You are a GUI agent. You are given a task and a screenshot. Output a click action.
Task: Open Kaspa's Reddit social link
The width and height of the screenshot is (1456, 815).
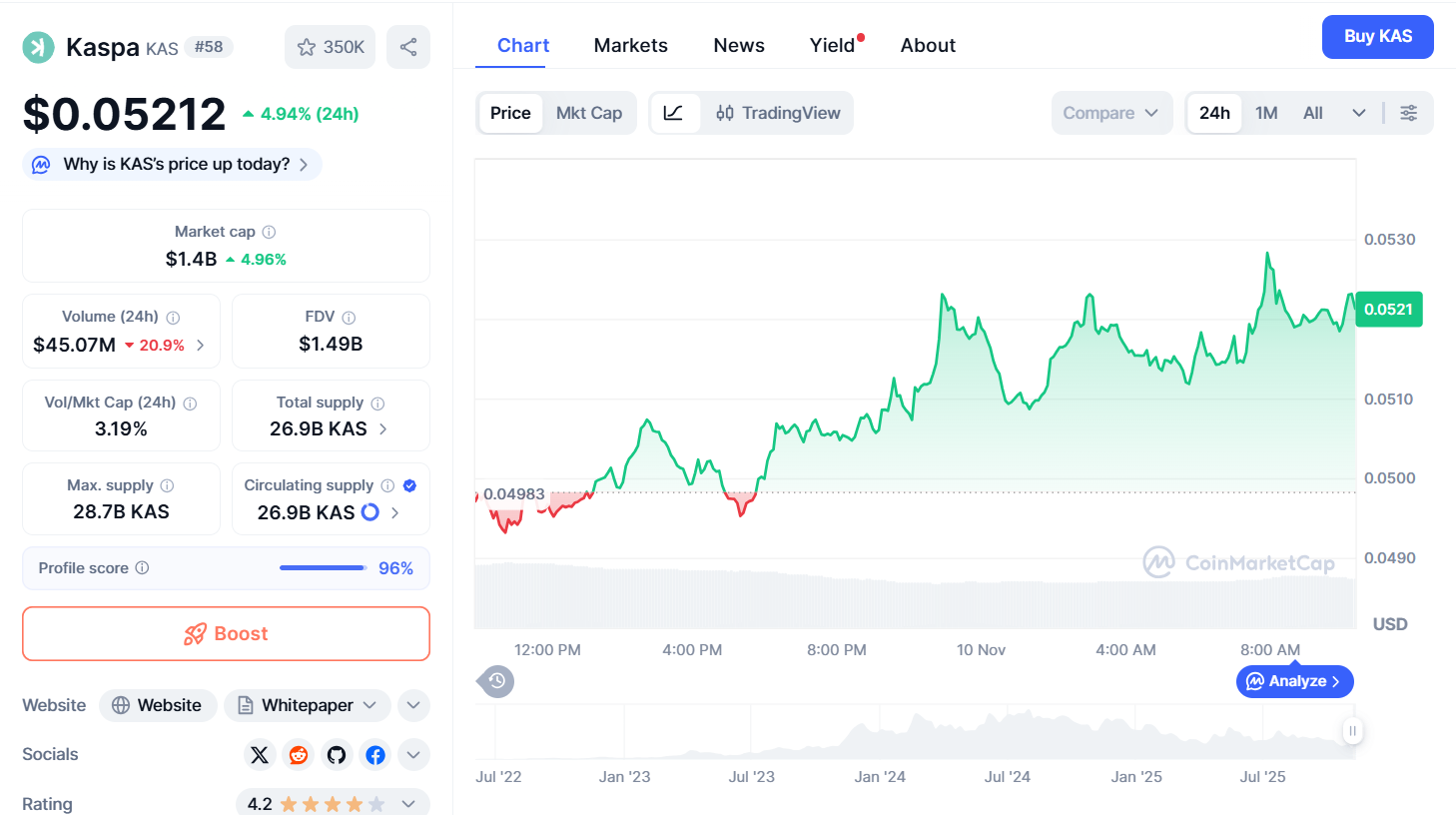(298, 755)
